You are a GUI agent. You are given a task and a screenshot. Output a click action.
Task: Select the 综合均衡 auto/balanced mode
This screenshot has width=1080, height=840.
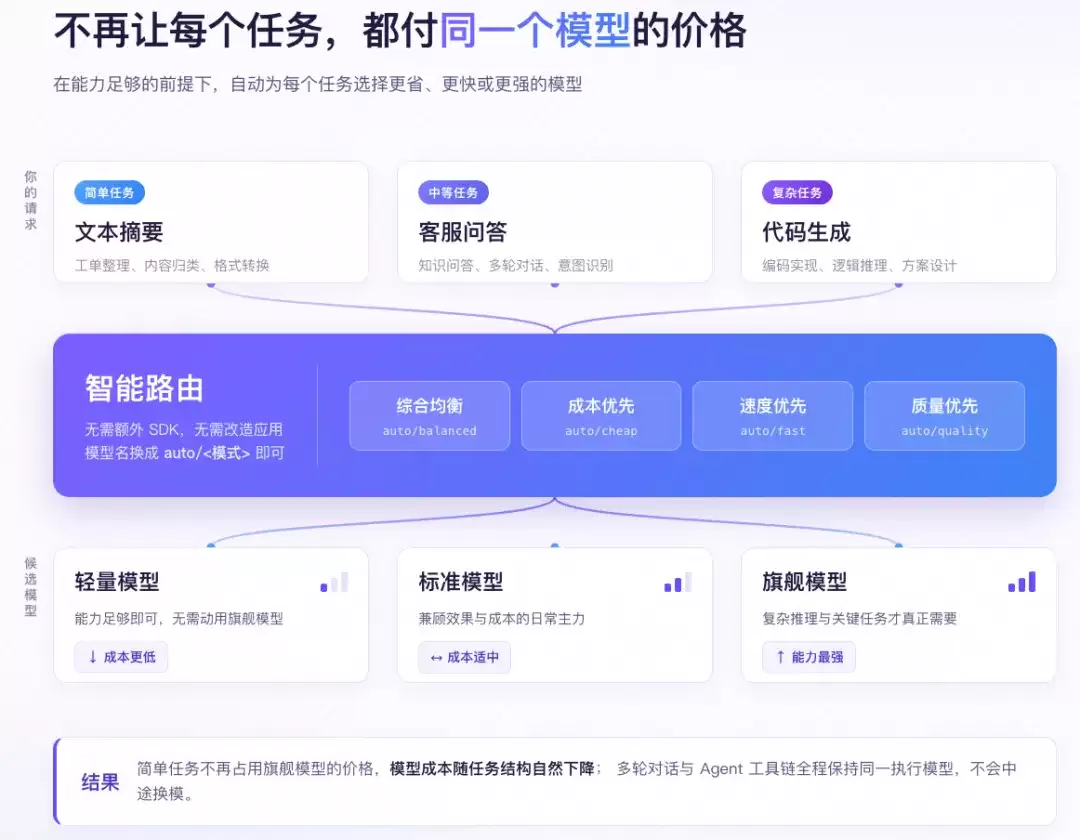pyautogui.click(x=430, y=416)
